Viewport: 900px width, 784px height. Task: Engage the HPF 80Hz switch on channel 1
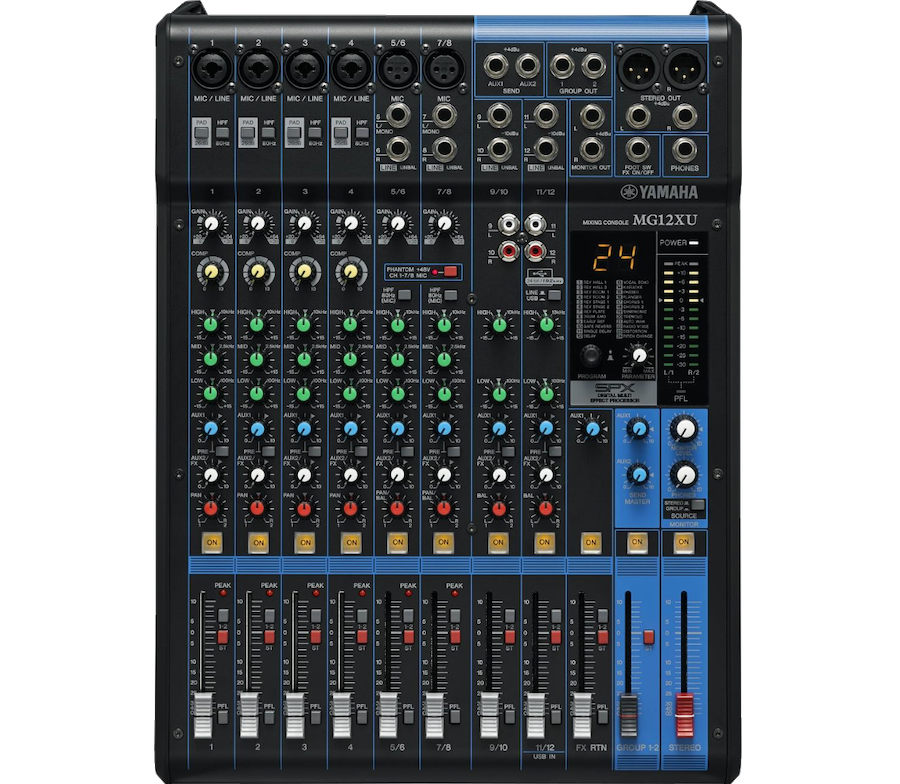(x=222, y=133)
